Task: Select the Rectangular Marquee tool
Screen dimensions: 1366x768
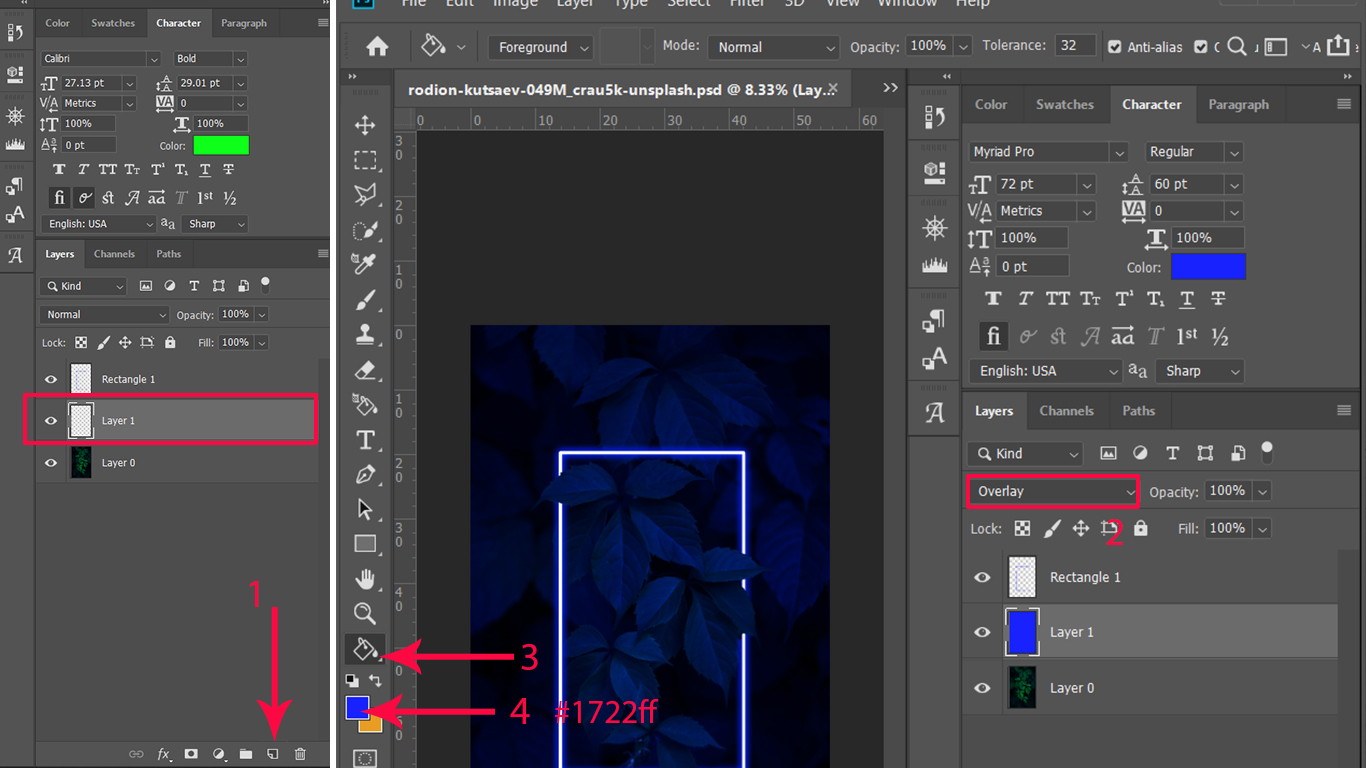Action: [365, 160]
